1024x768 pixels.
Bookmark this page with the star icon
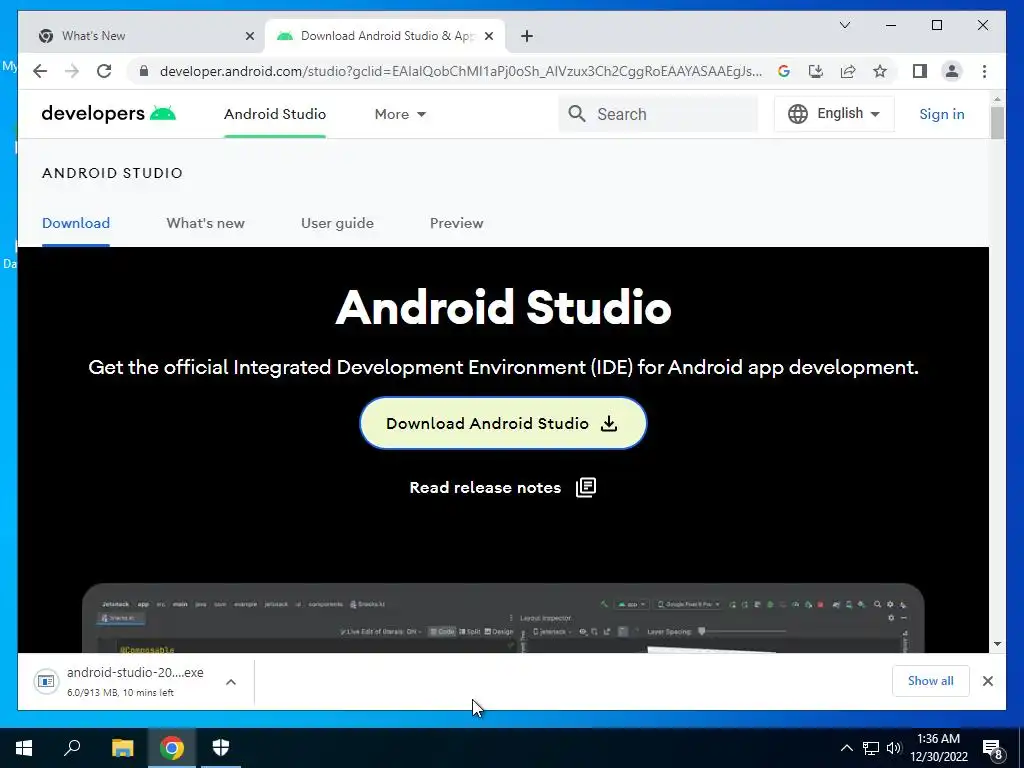point(880,71)
